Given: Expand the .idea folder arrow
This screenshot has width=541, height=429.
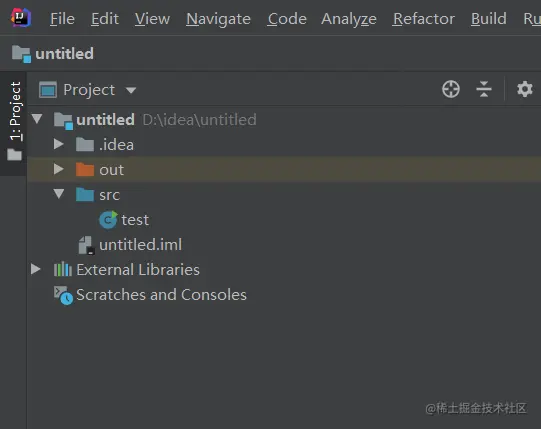Looking at the screenshot, I should click(x=58, y=144).
